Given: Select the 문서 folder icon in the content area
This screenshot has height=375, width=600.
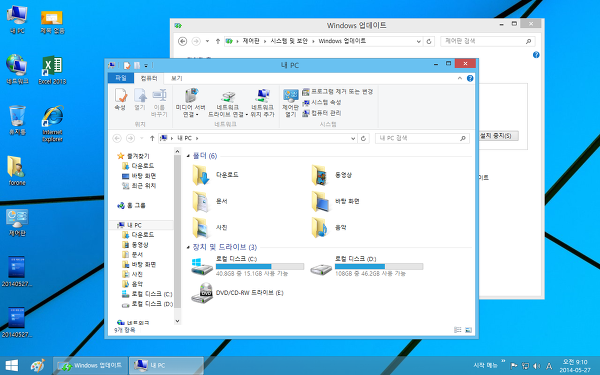Looking at the screenshot, I should pyautogui.click(x=201, y=202).
